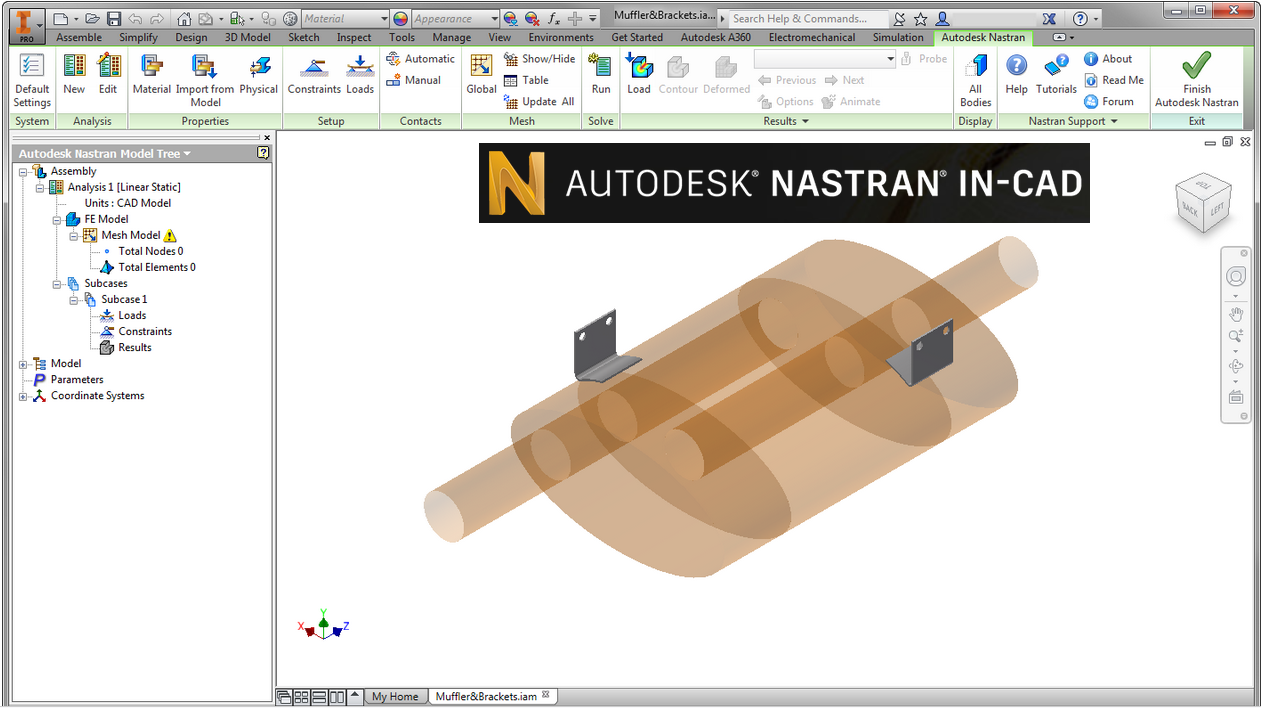Select Mesh Model in the tree
This screenshot has height=708, width=1263.
(x=131, y=235)
